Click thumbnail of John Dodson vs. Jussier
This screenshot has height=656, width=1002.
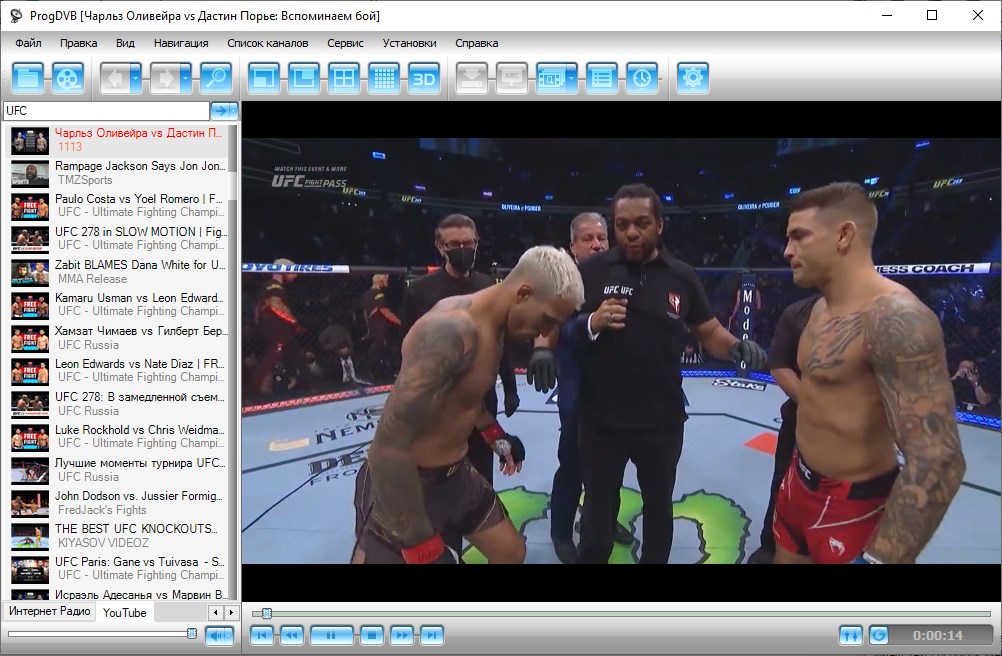click(x=30, y=503)
